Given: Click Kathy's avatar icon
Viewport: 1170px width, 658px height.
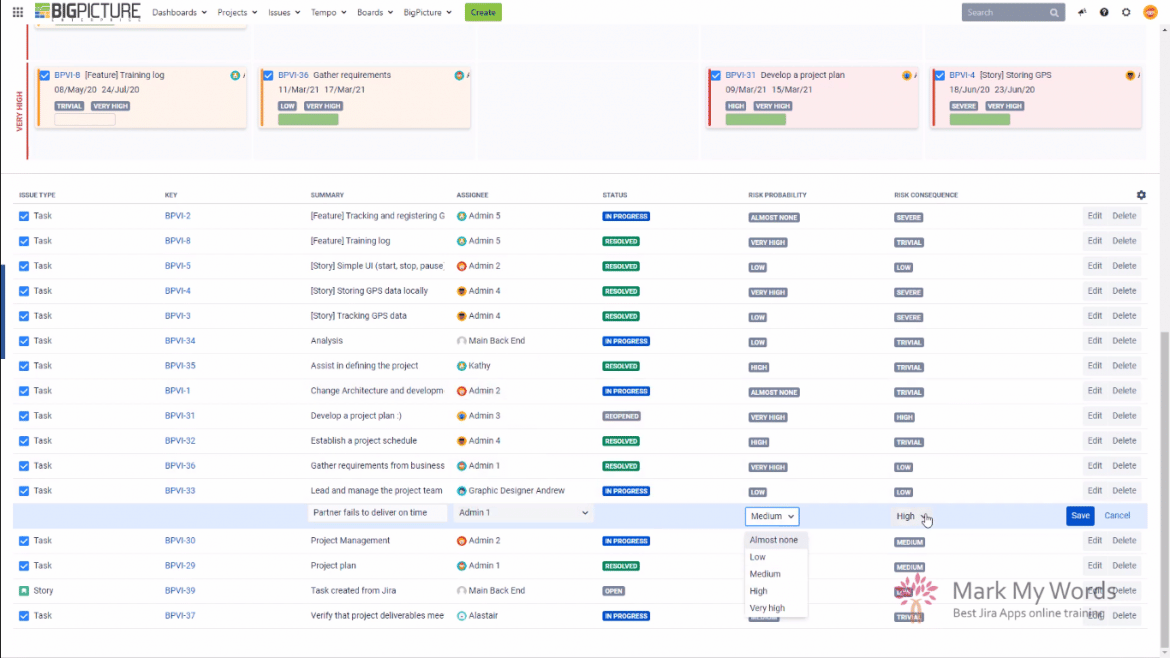Looking at the screenshot, I should [x=461, y=366].
